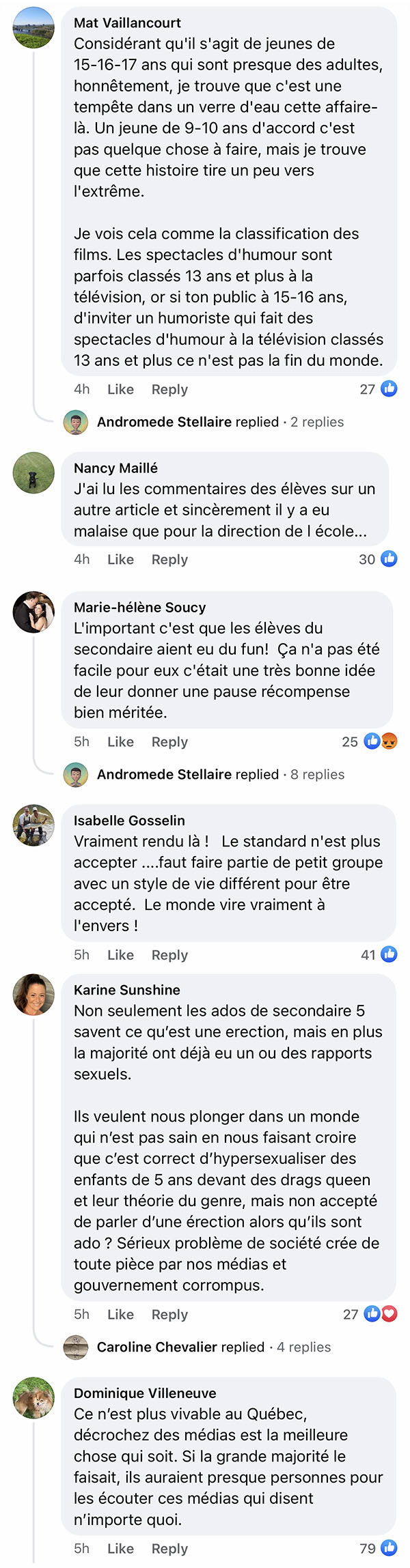Reply to Marie-hélène Soucy's comment
Screen dimensions: 410x1568
[169, 742]
